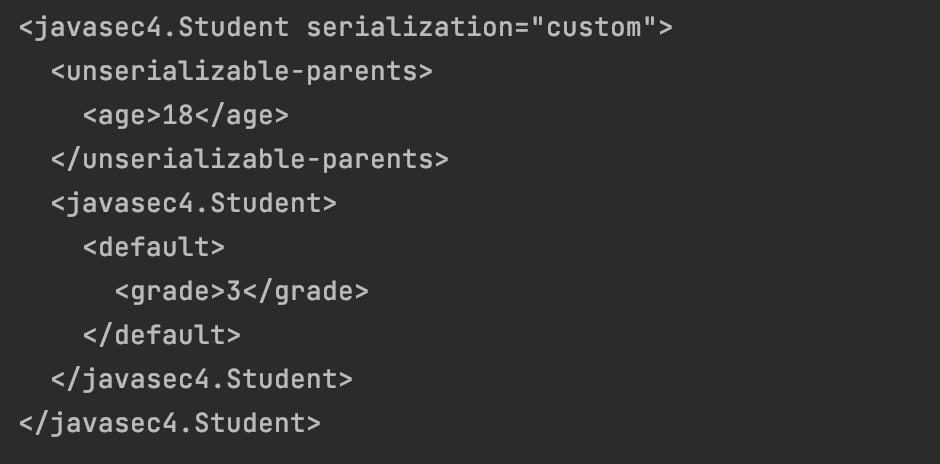Image resolution: width=940 pixels, height=464 pixels.
Task: Click the closing unserializable-parents tag
Action: 249,160
